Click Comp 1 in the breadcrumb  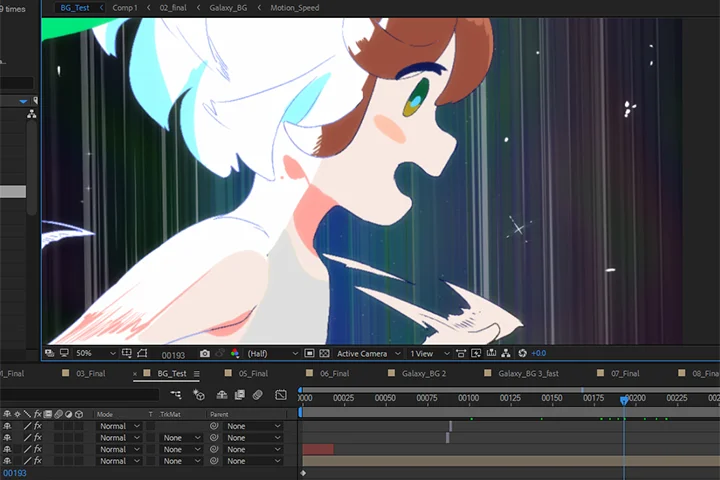coord(124,8)
